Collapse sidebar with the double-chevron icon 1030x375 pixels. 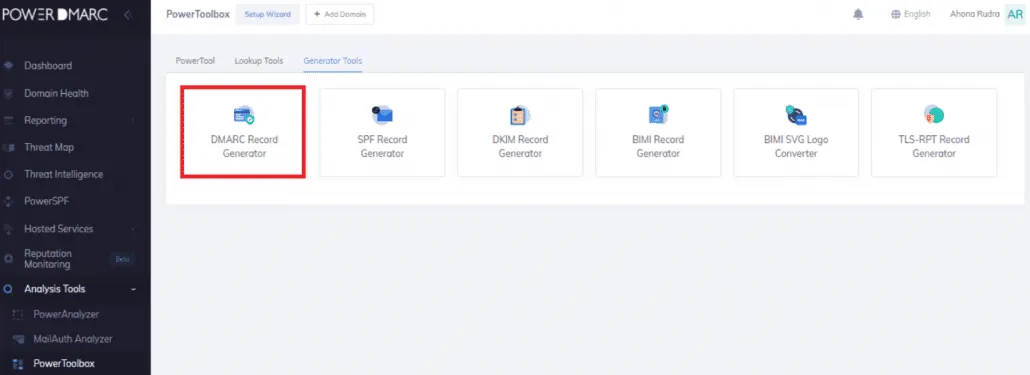point(128,14)
